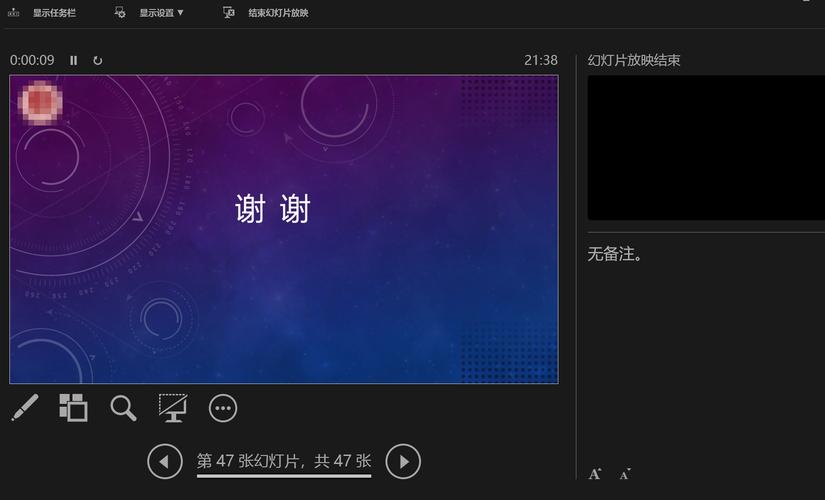This screenshot has height=500, width=825.
Task: Click the clock time 21:38
Action: tap(541, 60)
